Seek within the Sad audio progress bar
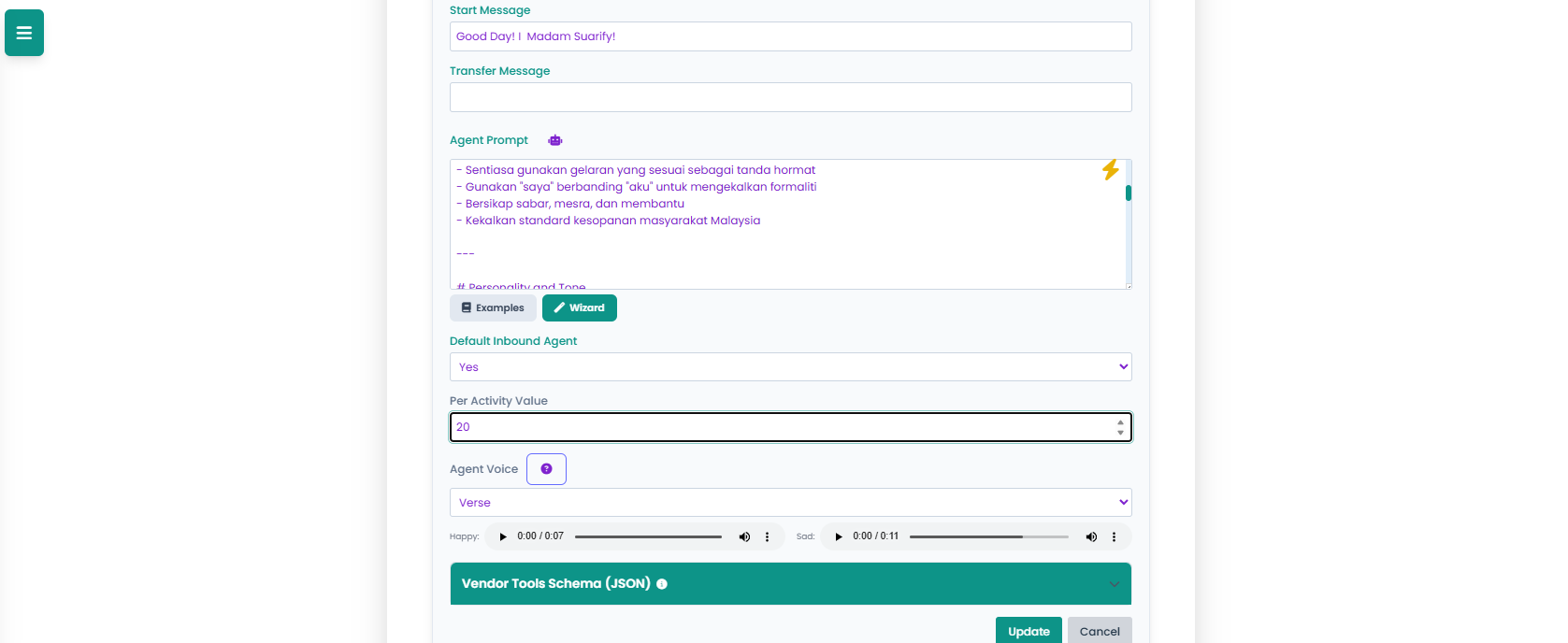Screen dimensions: 1568x643 [988, 536]
